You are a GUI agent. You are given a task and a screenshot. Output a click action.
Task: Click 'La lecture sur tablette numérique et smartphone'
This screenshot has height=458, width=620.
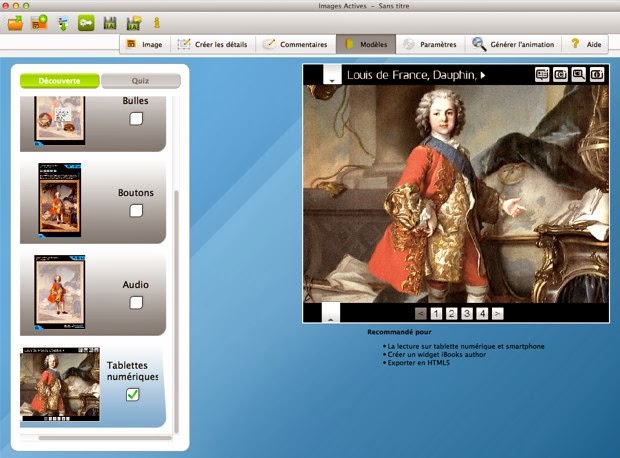tap(466, 346)
